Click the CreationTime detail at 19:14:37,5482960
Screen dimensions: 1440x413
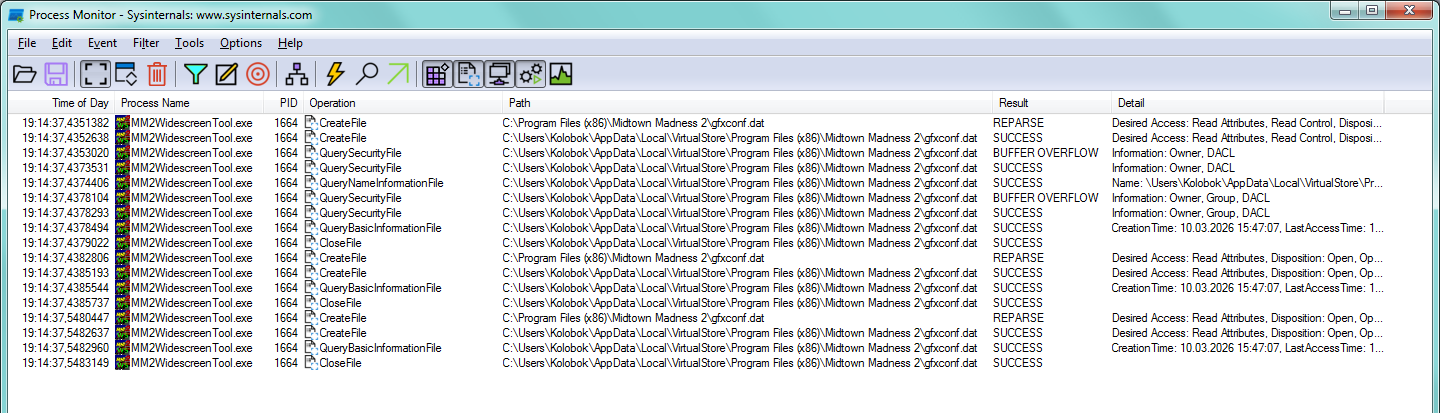tap(1248, 348)
